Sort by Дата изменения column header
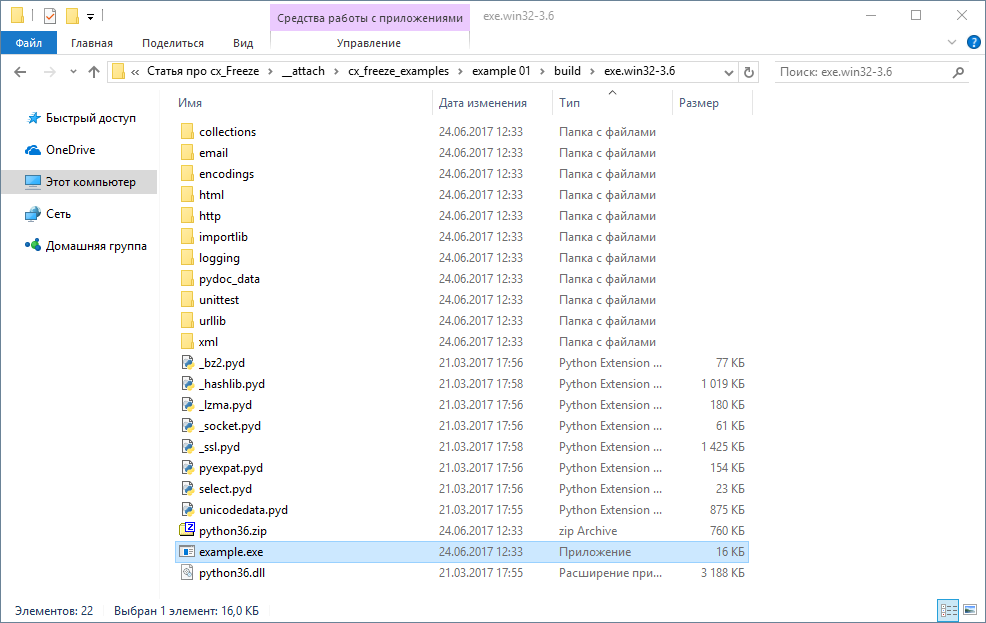986x623 pixels. pyautogui.click(x=482, y=103)
